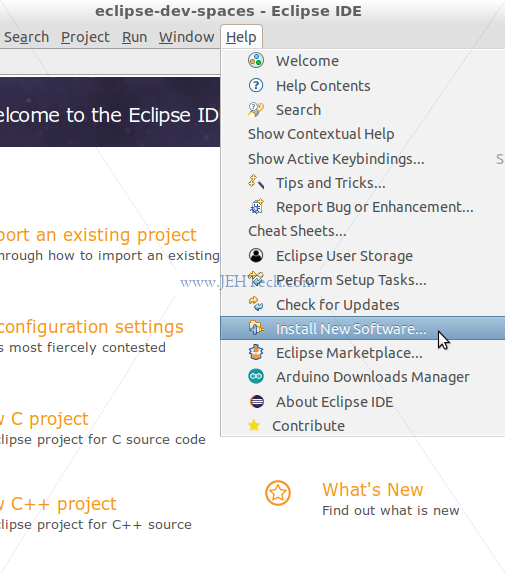
Task: Click the Search help icon
Action: (x=256, y=110)
